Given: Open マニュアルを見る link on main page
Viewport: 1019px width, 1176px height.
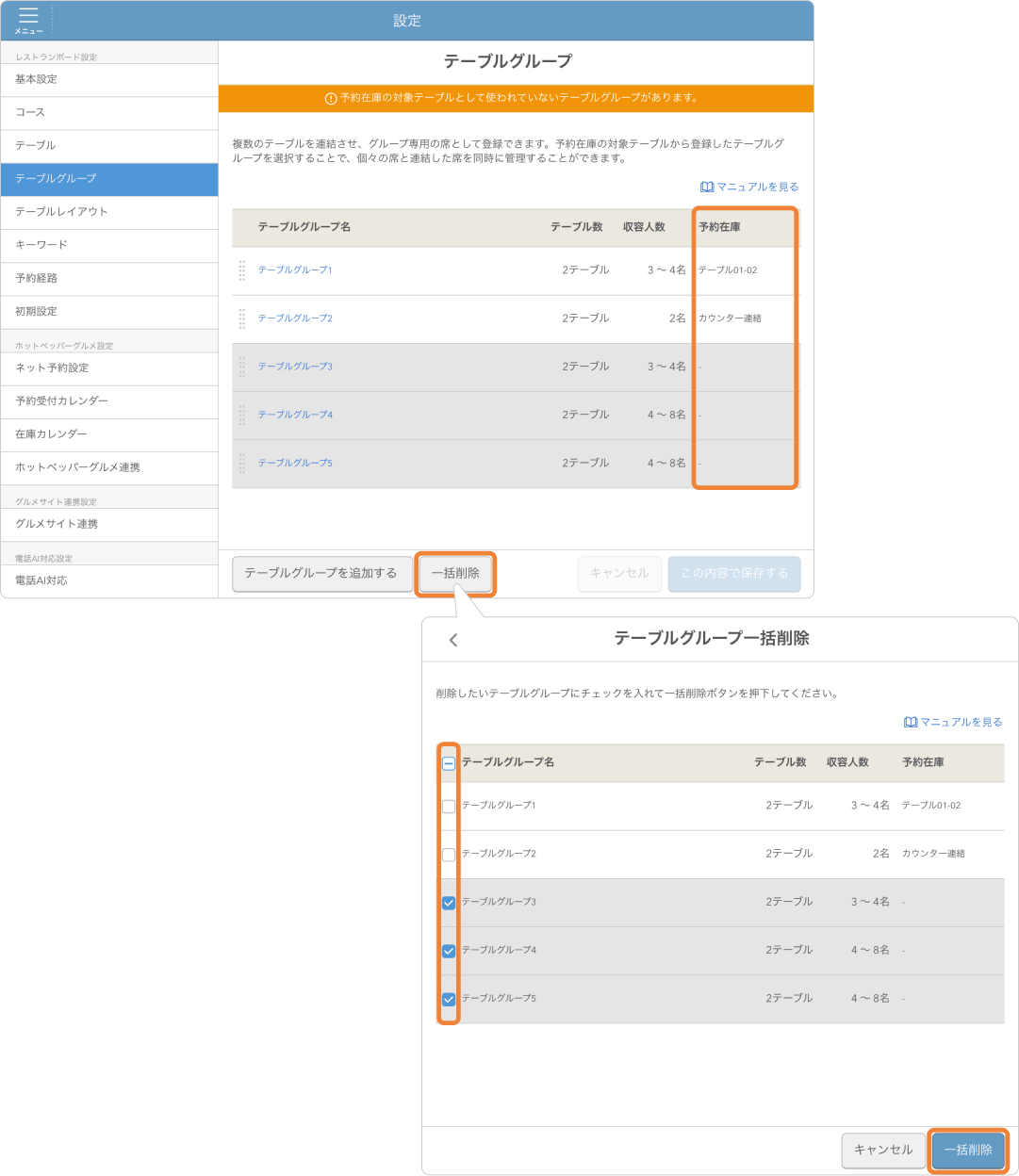Looking at the screenshot, I should point(749,187).
